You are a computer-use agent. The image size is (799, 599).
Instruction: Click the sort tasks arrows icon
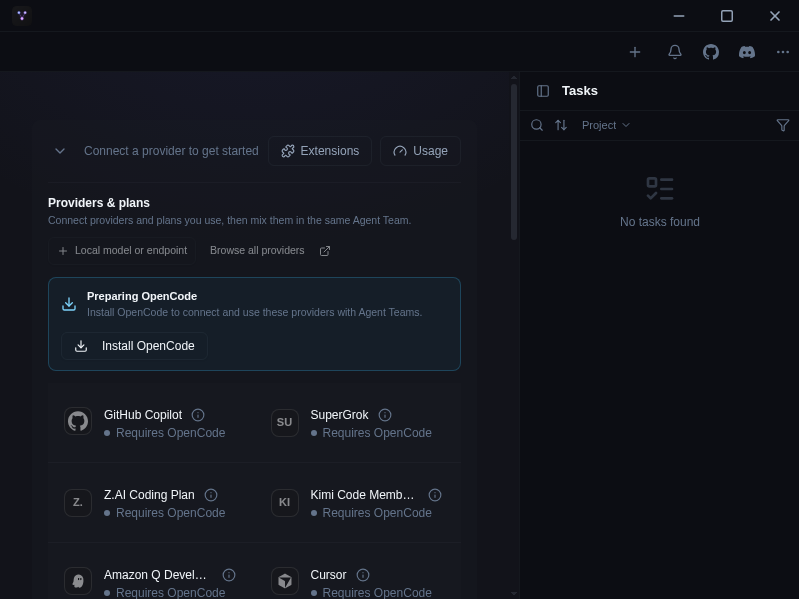pos(561,125)
